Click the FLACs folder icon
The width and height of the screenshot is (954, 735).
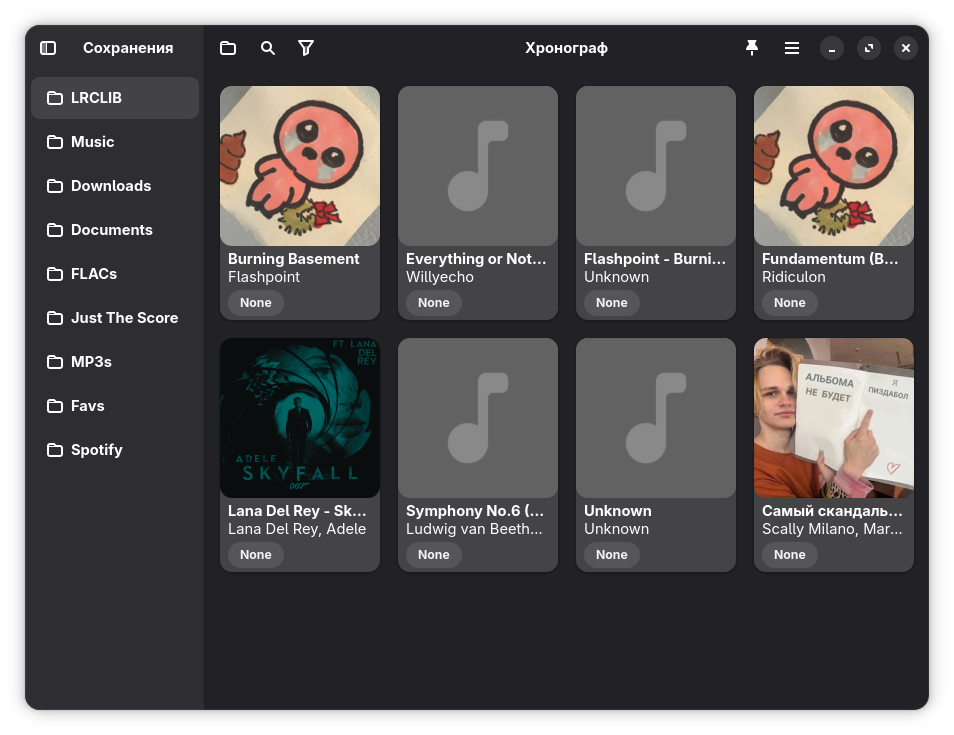55,274
